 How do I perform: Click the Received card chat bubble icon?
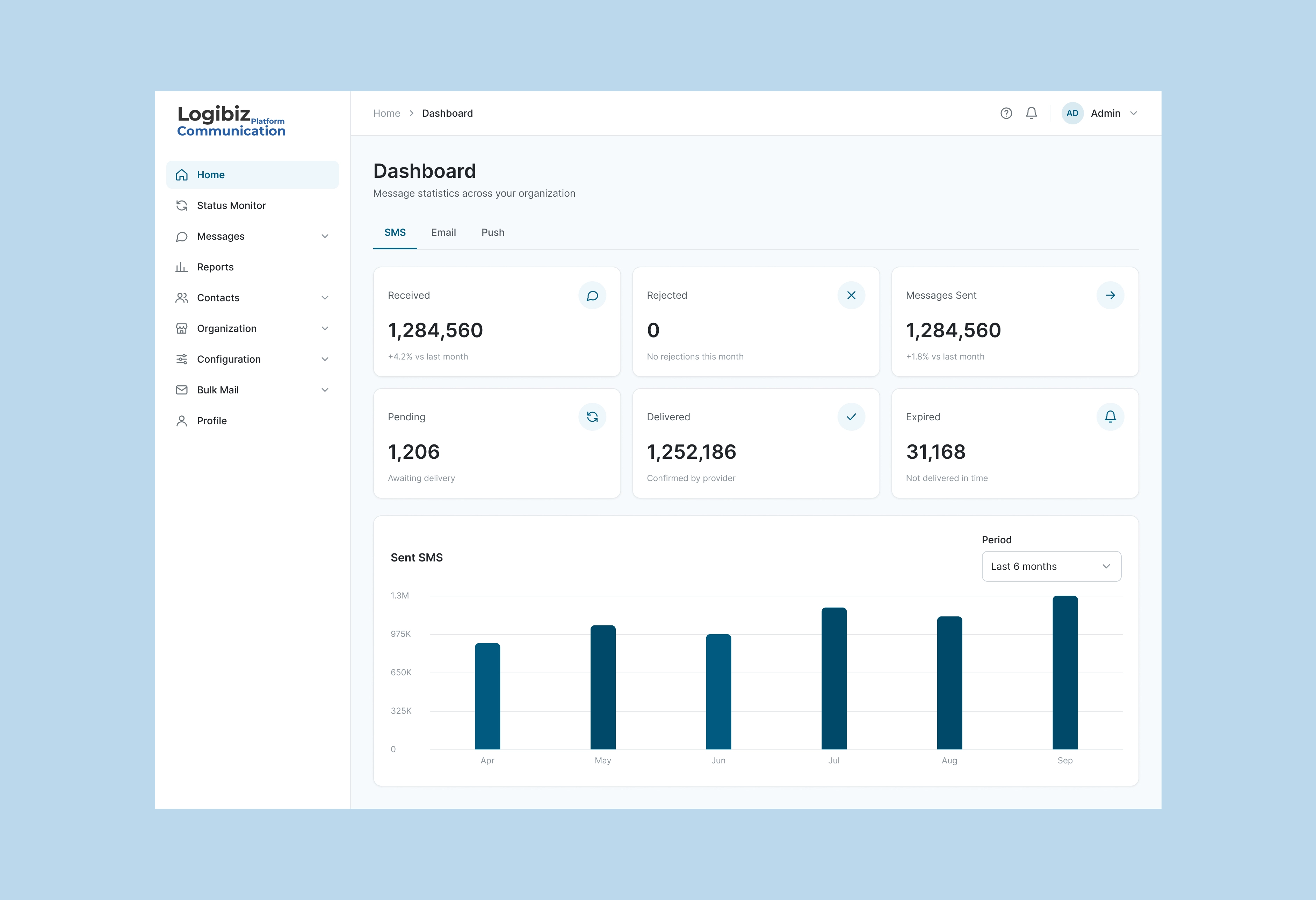click(592, 296)
